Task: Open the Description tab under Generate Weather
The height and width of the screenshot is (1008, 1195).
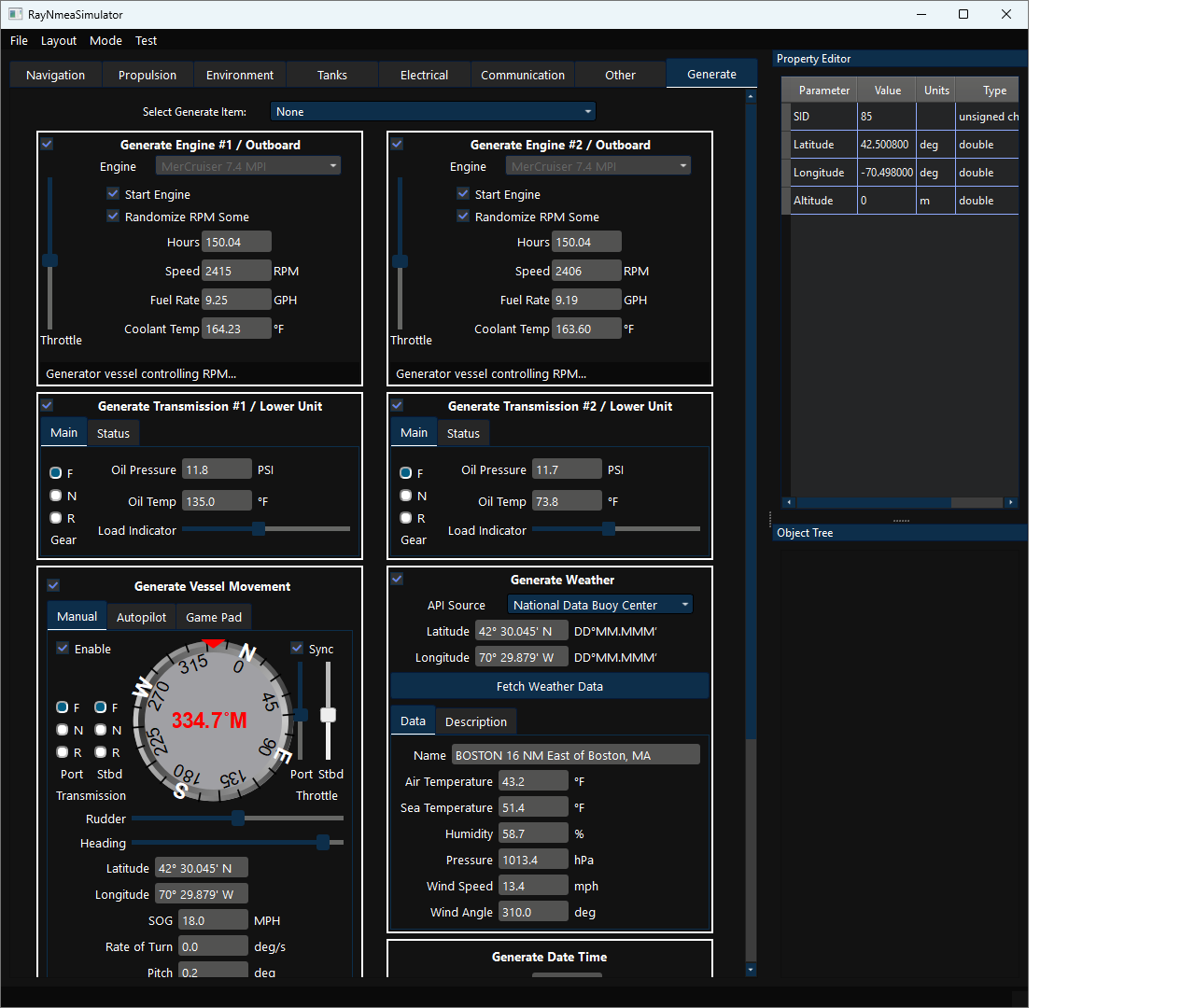Action: (476, 721)
